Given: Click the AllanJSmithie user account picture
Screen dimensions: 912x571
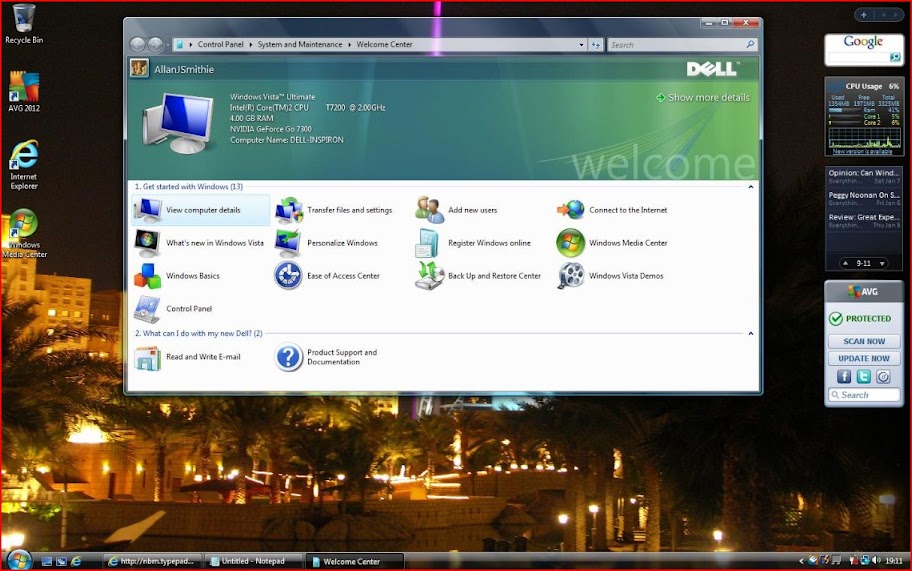Looking at the screenshot, I should click(139, 68).
